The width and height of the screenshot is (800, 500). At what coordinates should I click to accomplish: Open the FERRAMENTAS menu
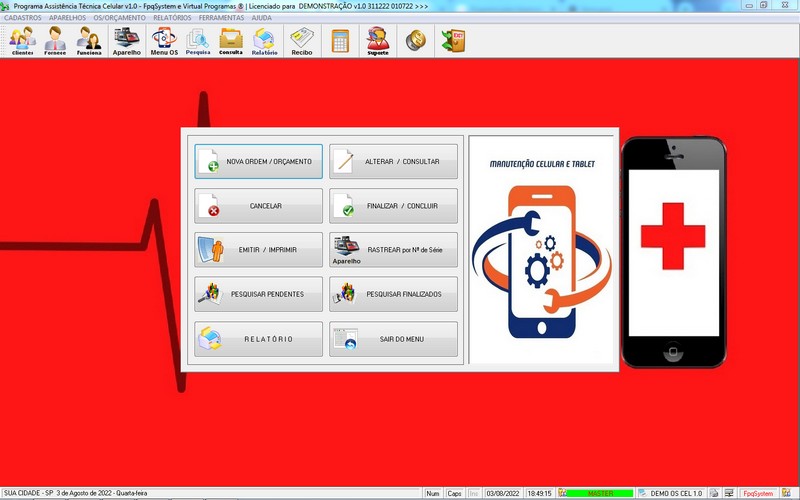221,17
